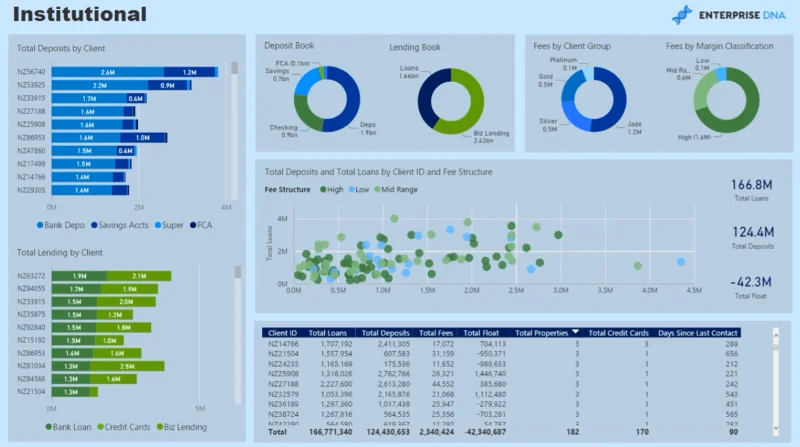This screenshot has height=447, width=800.
Task: Select table row NZ25908
Action: [501, 374]
